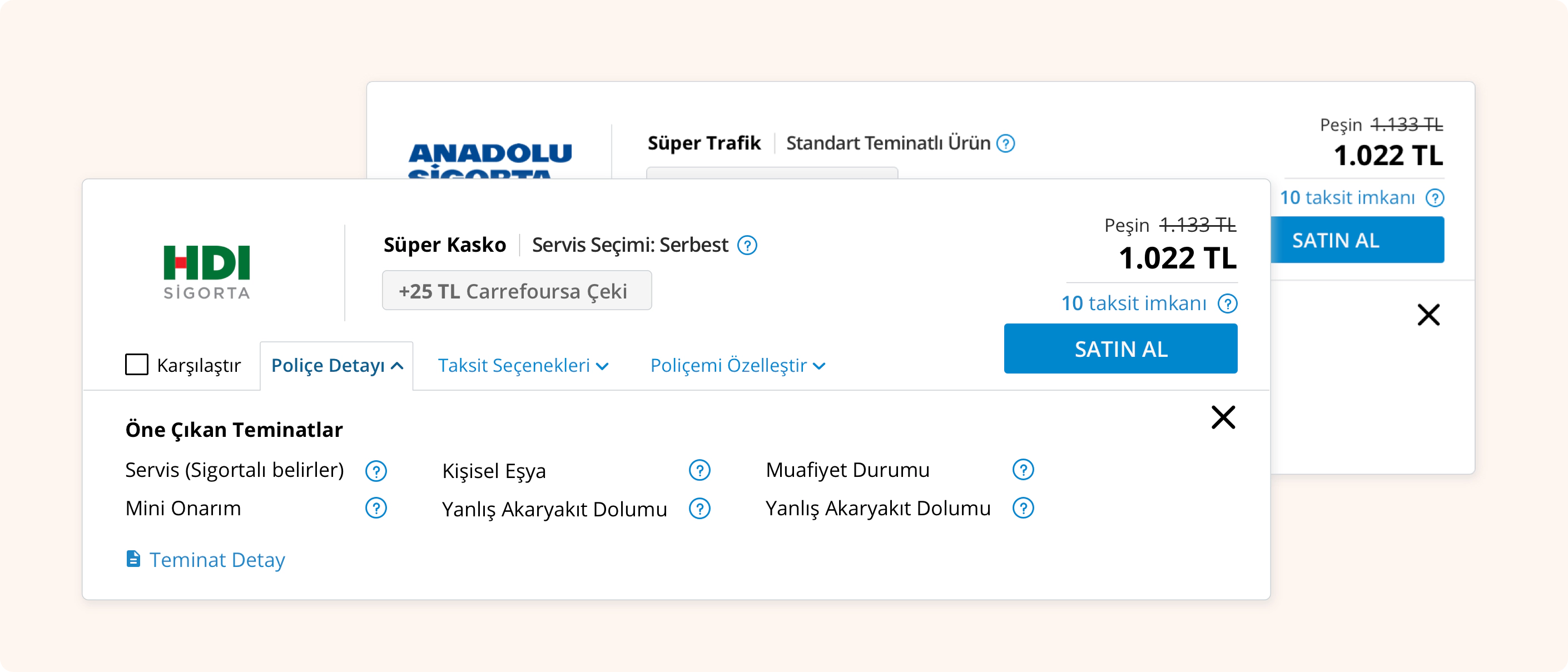Screen dimensions: 1568x672
Task: Buy the HDI Süper Kasko with SATIN AL
Action: (1120, 349)
